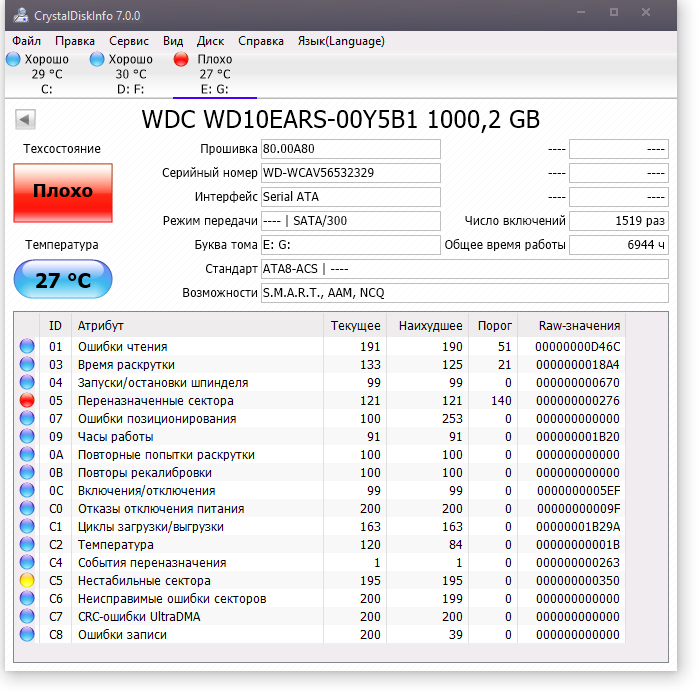Click status orb for Циклы загрузки/выгрузки row
The height and width of the screenshot is (693, 698).
coord(27,527)
